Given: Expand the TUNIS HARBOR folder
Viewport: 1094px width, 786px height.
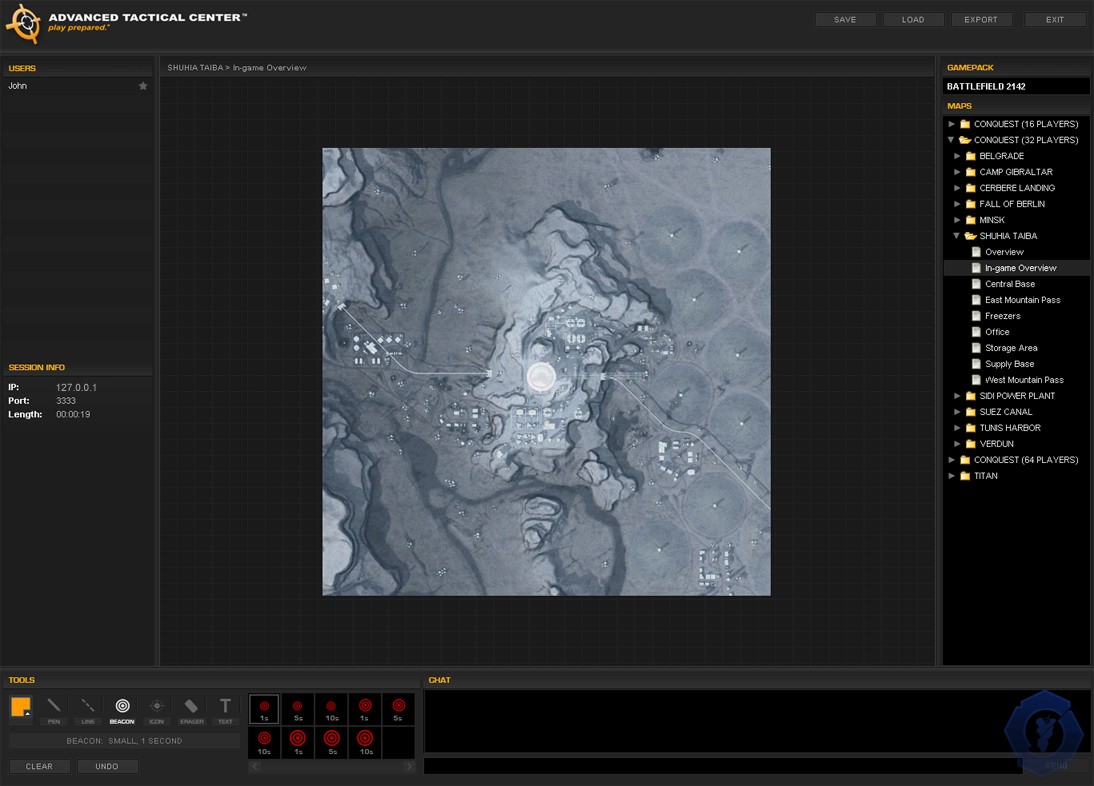Looking at the screenshot, I should coord(957,428).
